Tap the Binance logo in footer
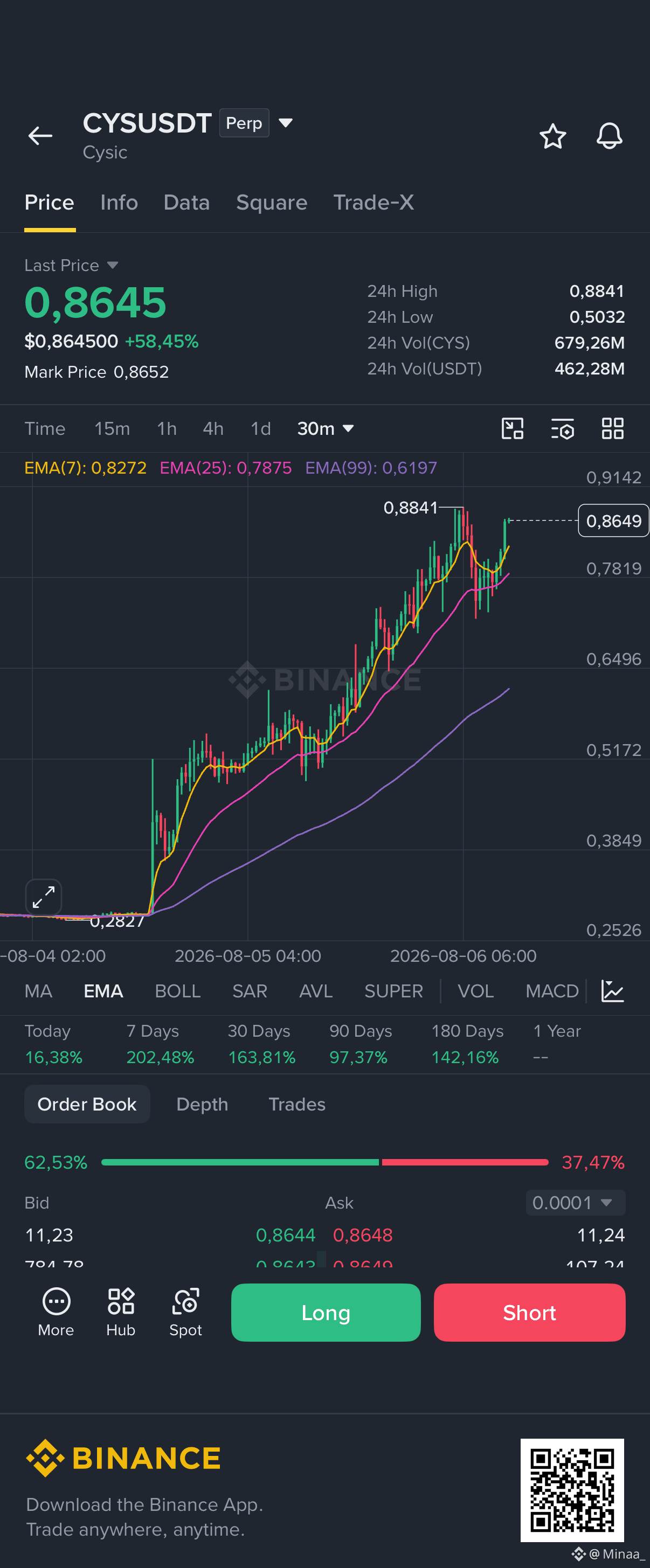Screen dimensions: 650x1568 [123, 1459]
